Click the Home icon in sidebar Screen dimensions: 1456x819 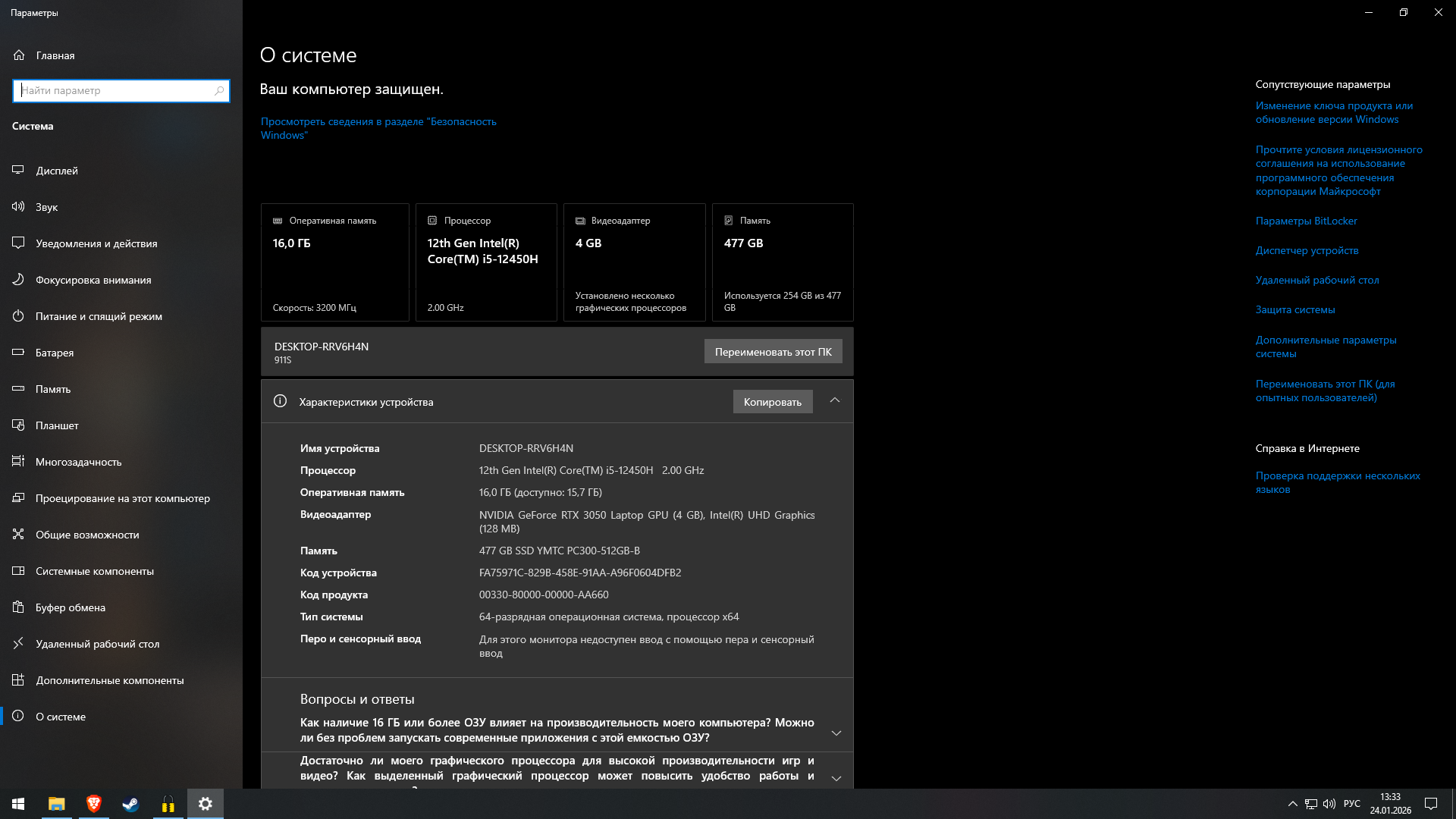tap(19, 55)
